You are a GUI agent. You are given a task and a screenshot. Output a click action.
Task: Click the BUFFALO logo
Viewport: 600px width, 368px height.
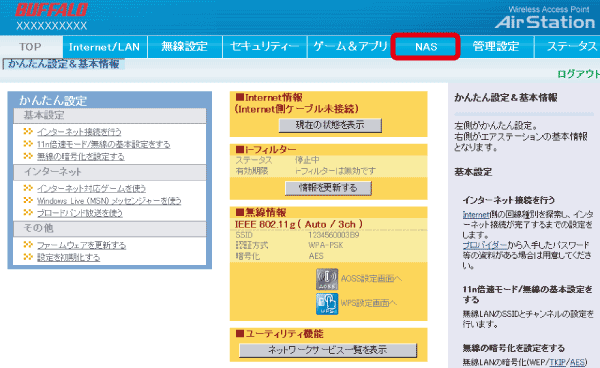click(52, 10)
